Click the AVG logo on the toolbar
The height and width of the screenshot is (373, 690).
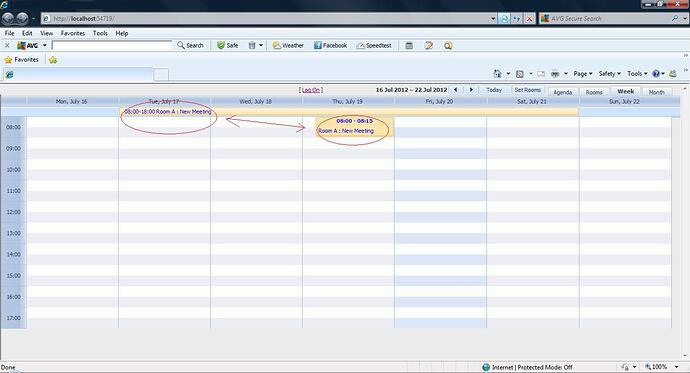coord(27,45)
